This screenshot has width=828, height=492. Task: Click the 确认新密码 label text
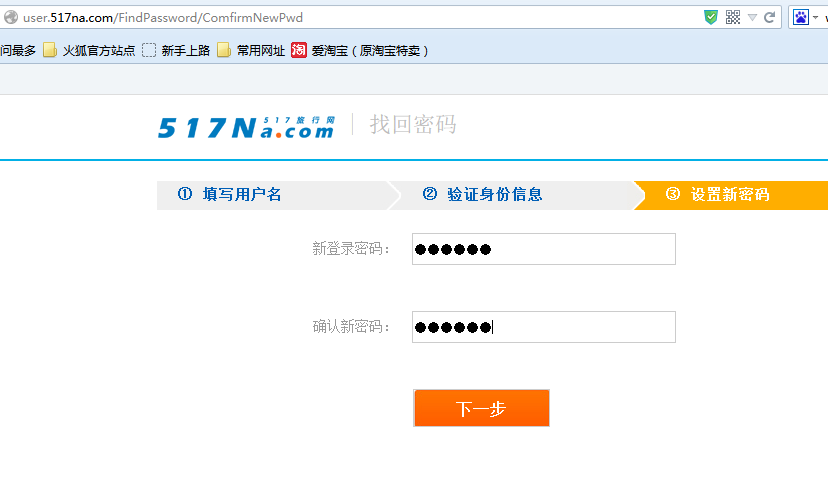click(351, 327)
